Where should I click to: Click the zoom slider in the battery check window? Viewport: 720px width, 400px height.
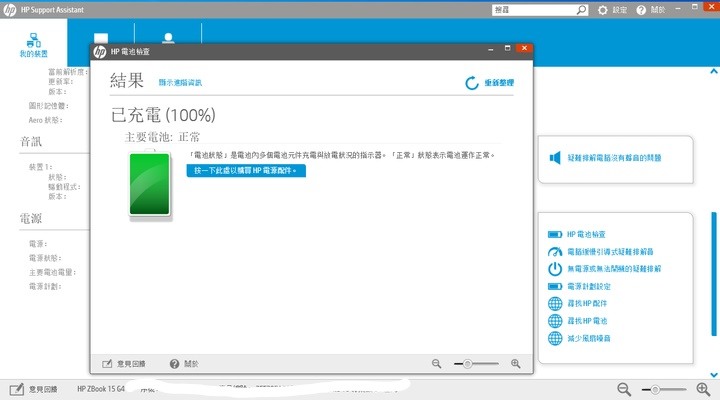pyautogui.click(x=476, y=364)
